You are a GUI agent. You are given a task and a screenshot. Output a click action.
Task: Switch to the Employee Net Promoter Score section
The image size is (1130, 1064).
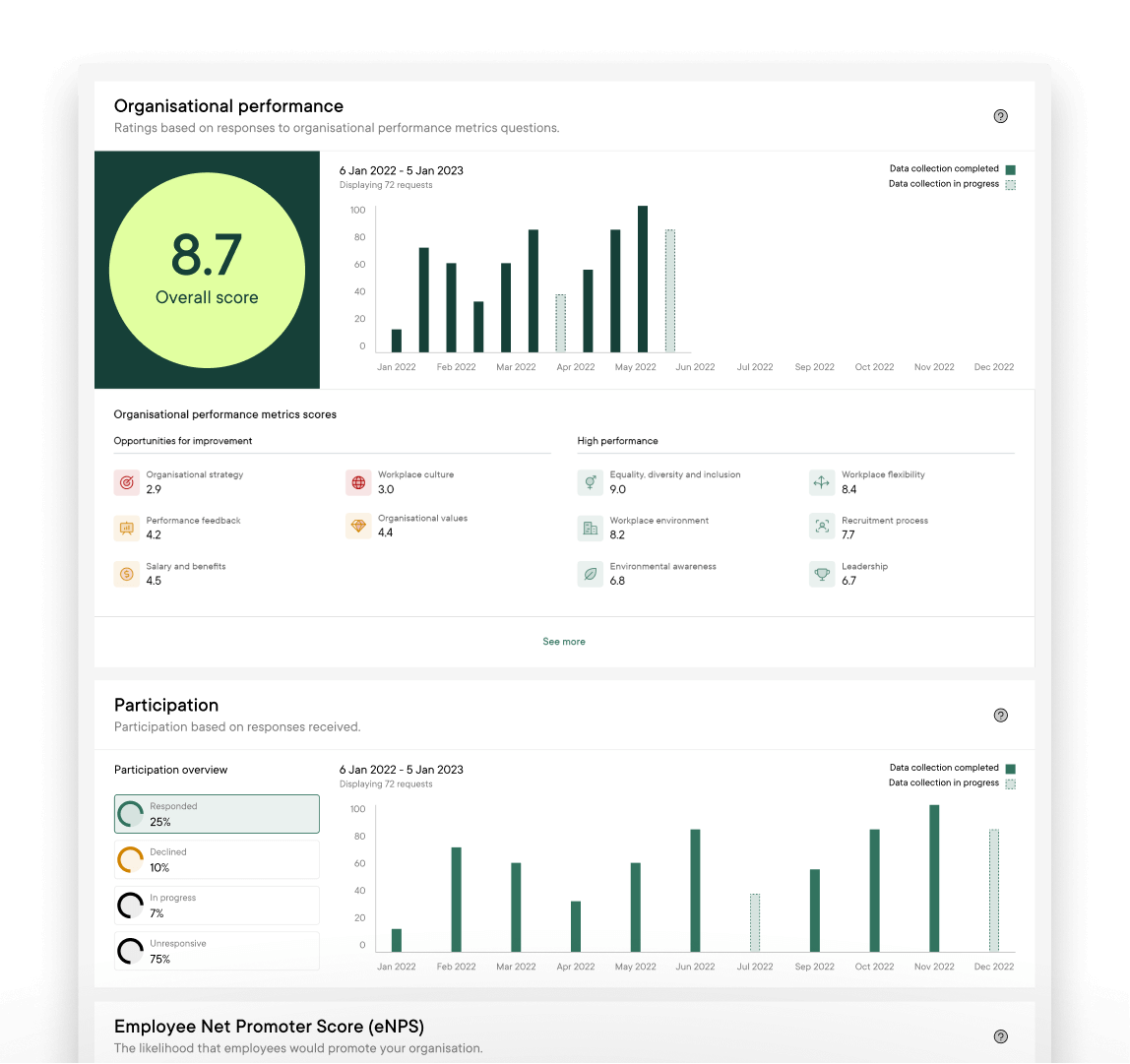270,1026
